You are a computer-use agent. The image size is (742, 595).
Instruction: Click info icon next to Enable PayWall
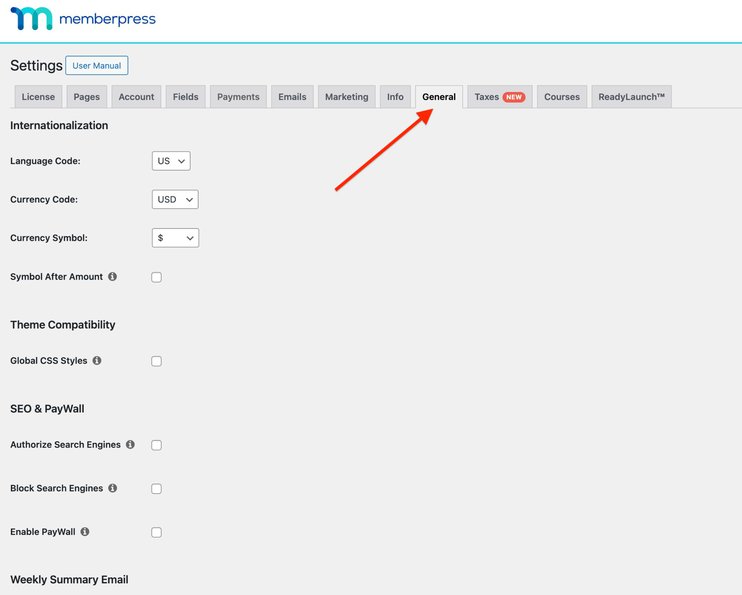pos(85,532)
